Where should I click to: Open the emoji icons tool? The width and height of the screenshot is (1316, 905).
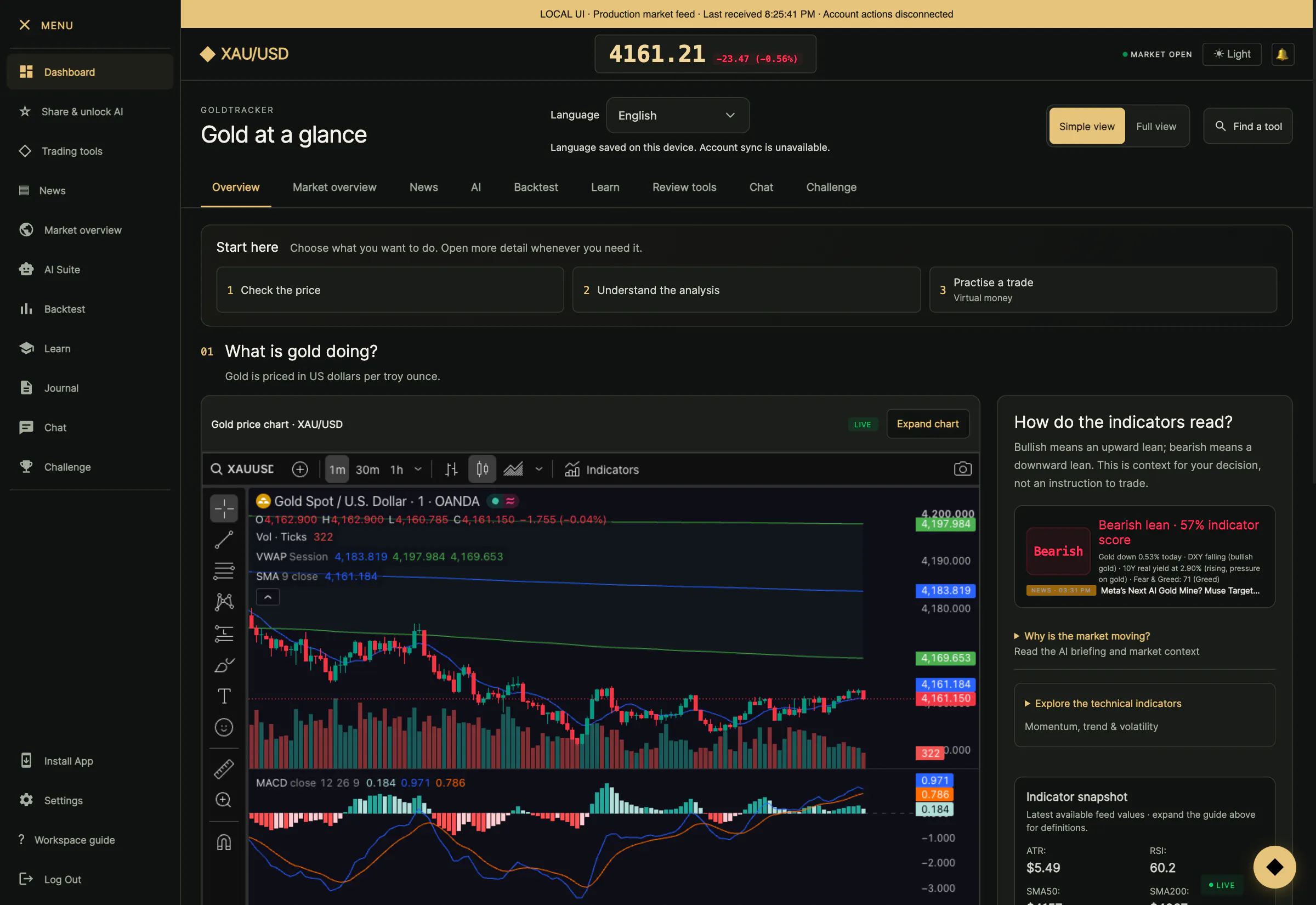pos(224,727)
